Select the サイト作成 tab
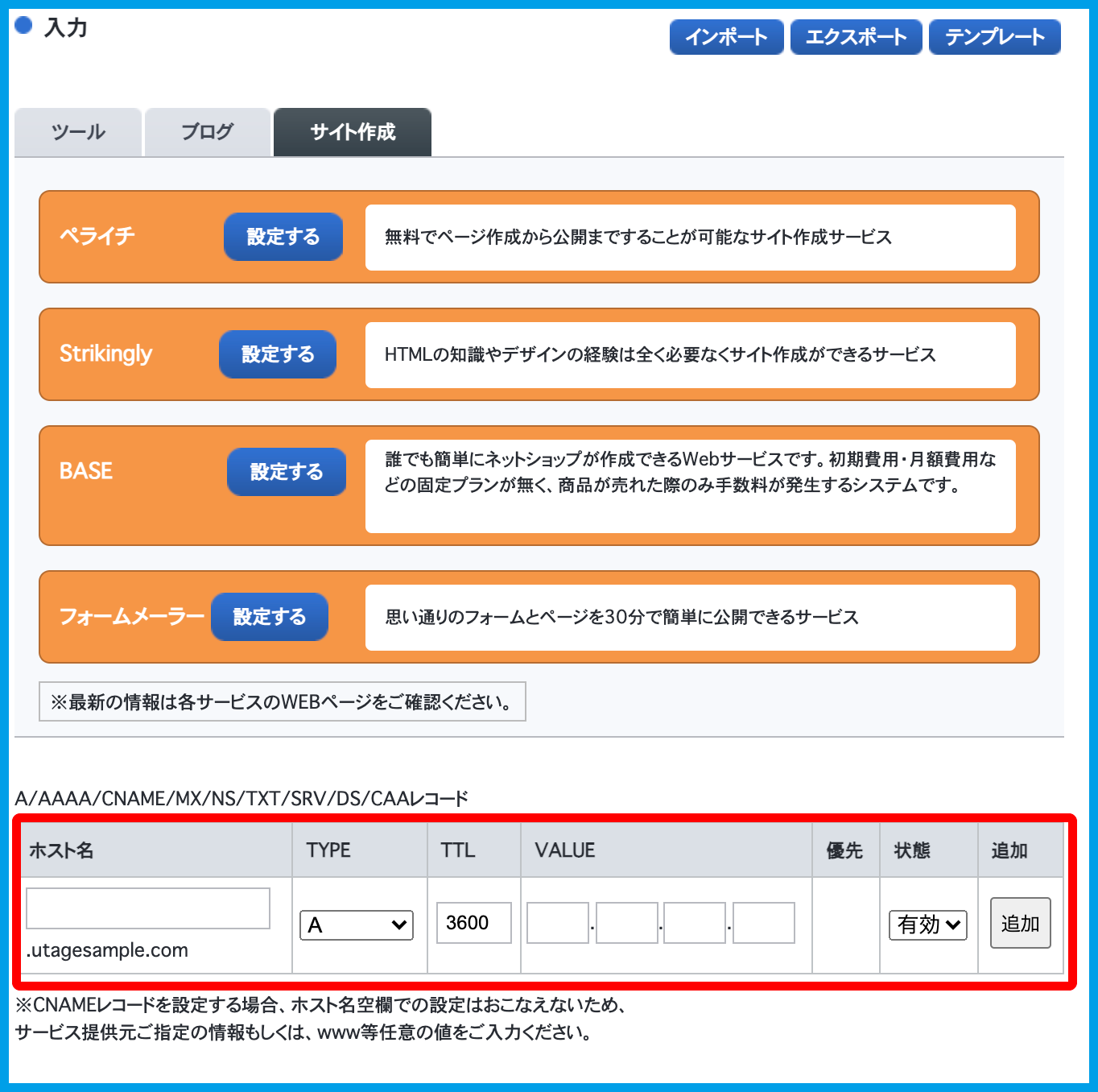The height and width of the screenshot is (1092, 1098). [353, 132]
